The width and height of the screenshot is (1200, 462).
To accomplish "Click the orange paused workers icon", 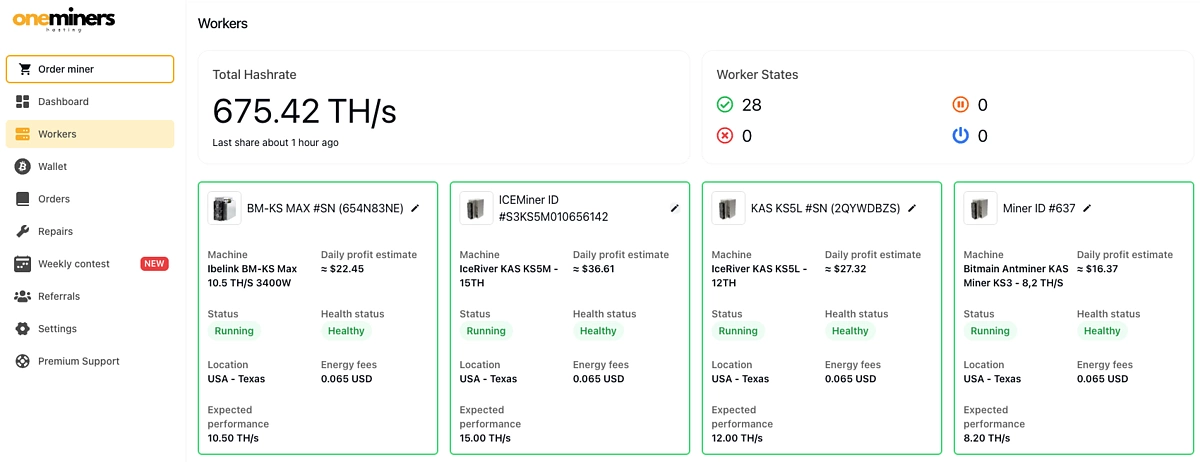I will coord(960,104).
